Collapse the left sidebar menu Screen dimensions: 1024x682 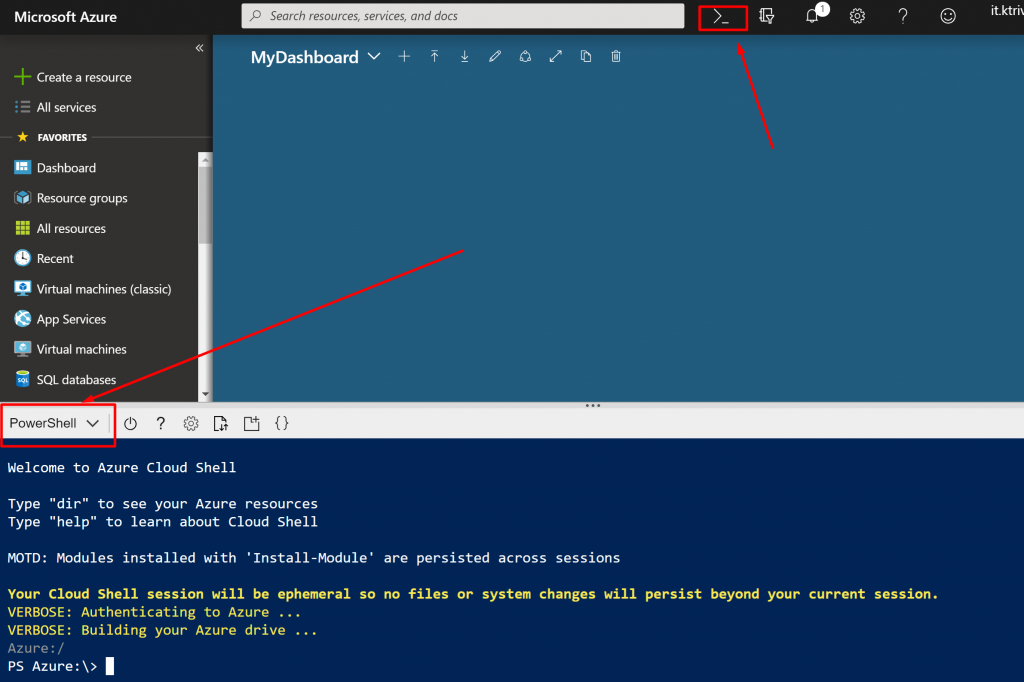pyautogui.click(x=199, y=48)
